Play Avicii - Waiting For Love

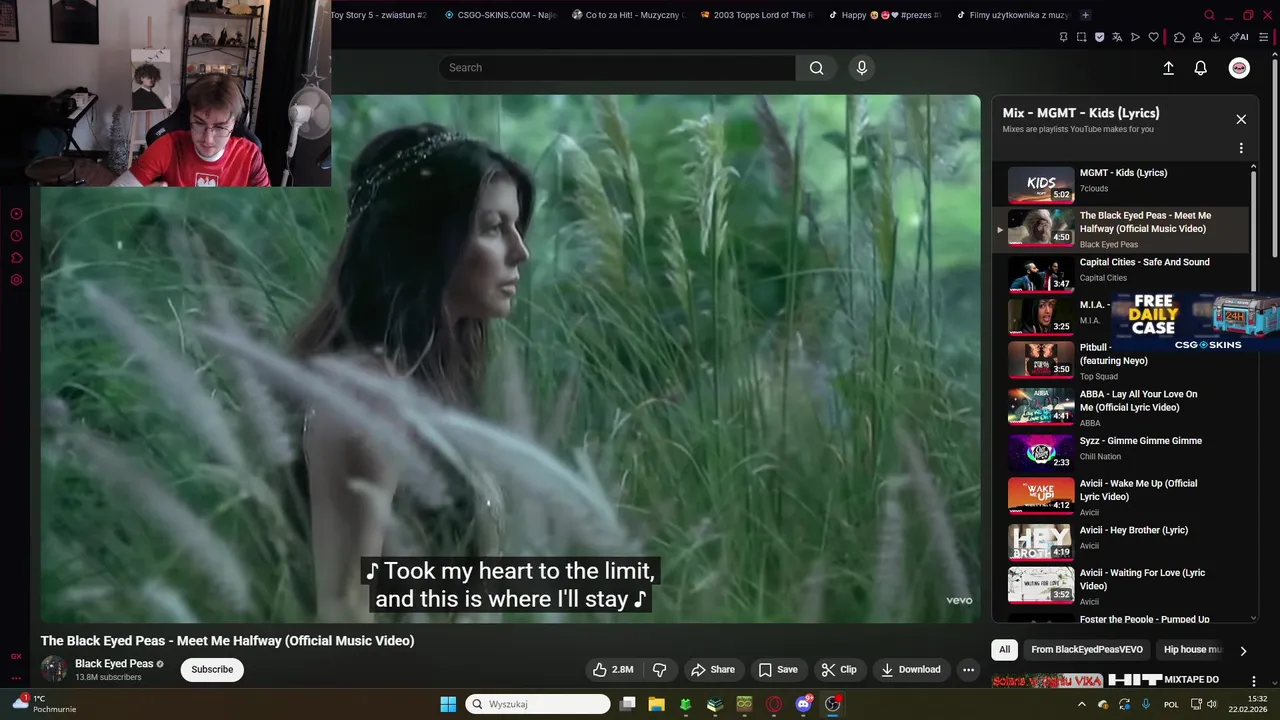pyautogui.click(x=1120, y=585)
